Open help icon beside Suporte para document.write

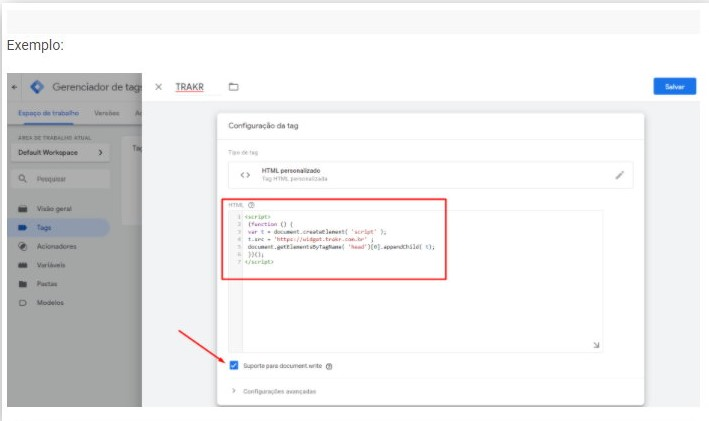(x=329, y=366)
